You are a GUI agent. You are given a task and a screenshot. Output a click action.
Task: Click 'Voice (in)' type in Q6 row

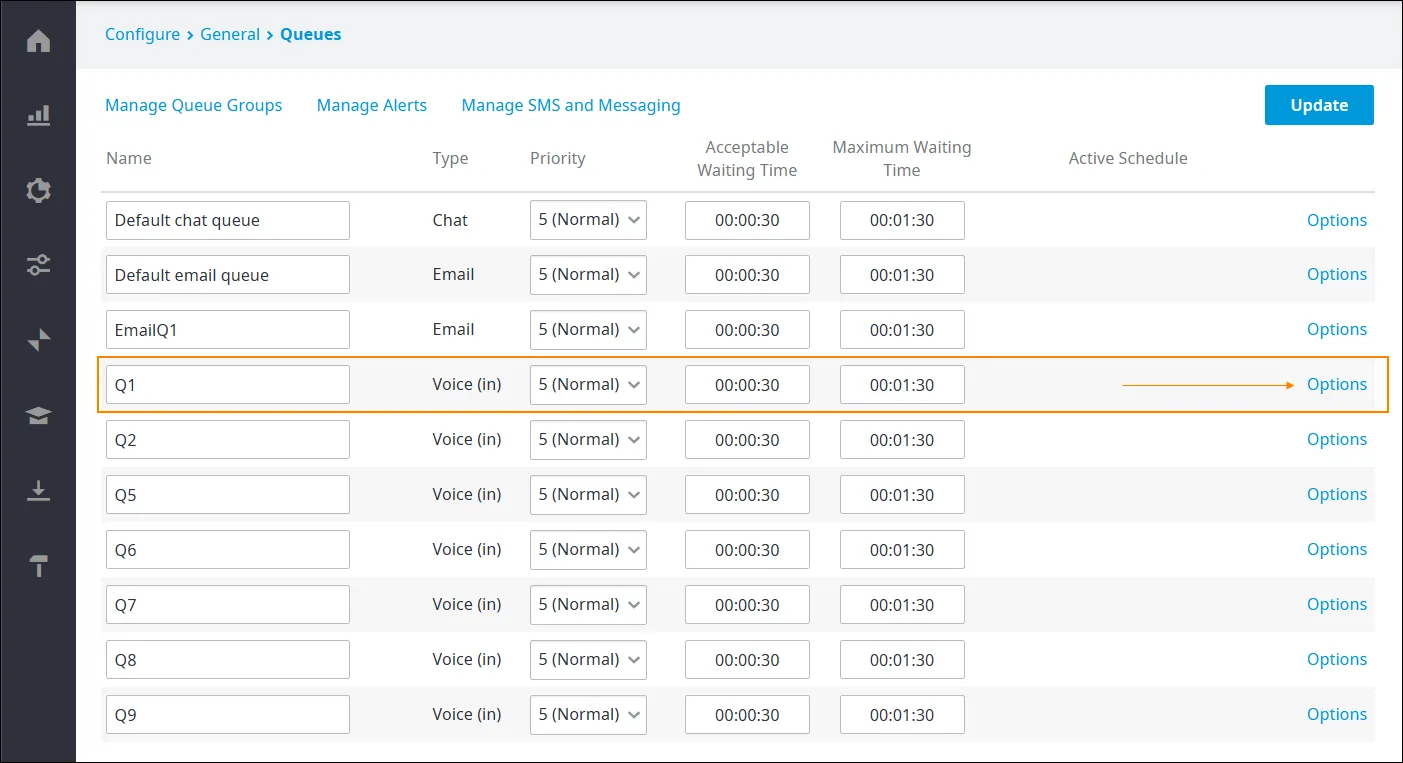tap(467, 550)
